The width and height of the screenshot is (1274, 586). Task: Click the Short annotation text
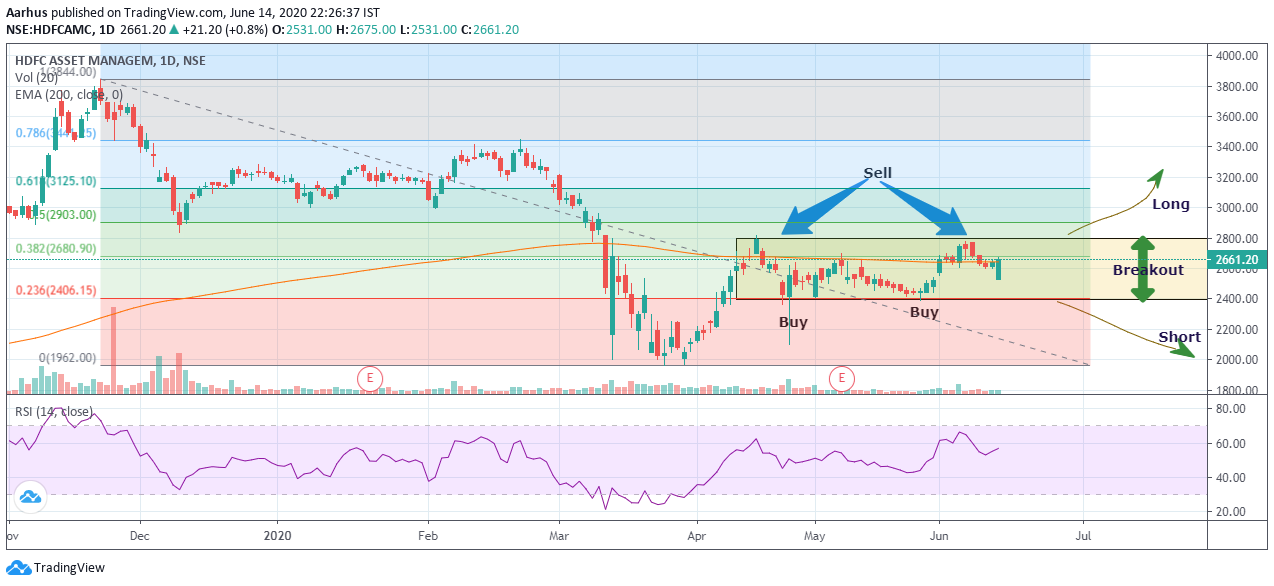1179,337
